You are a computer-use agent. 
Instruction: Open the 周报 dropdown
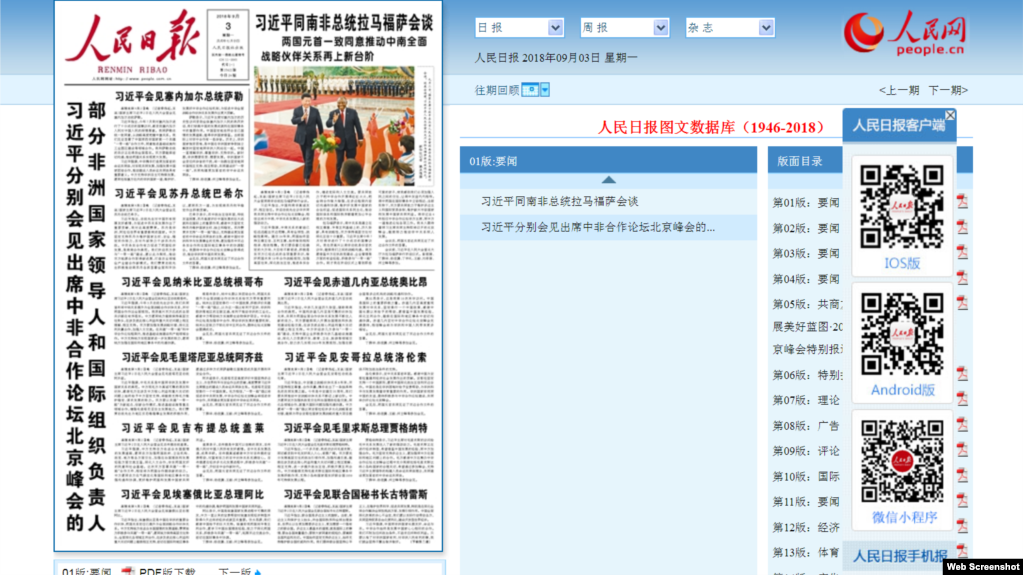(x=624, y=27)
